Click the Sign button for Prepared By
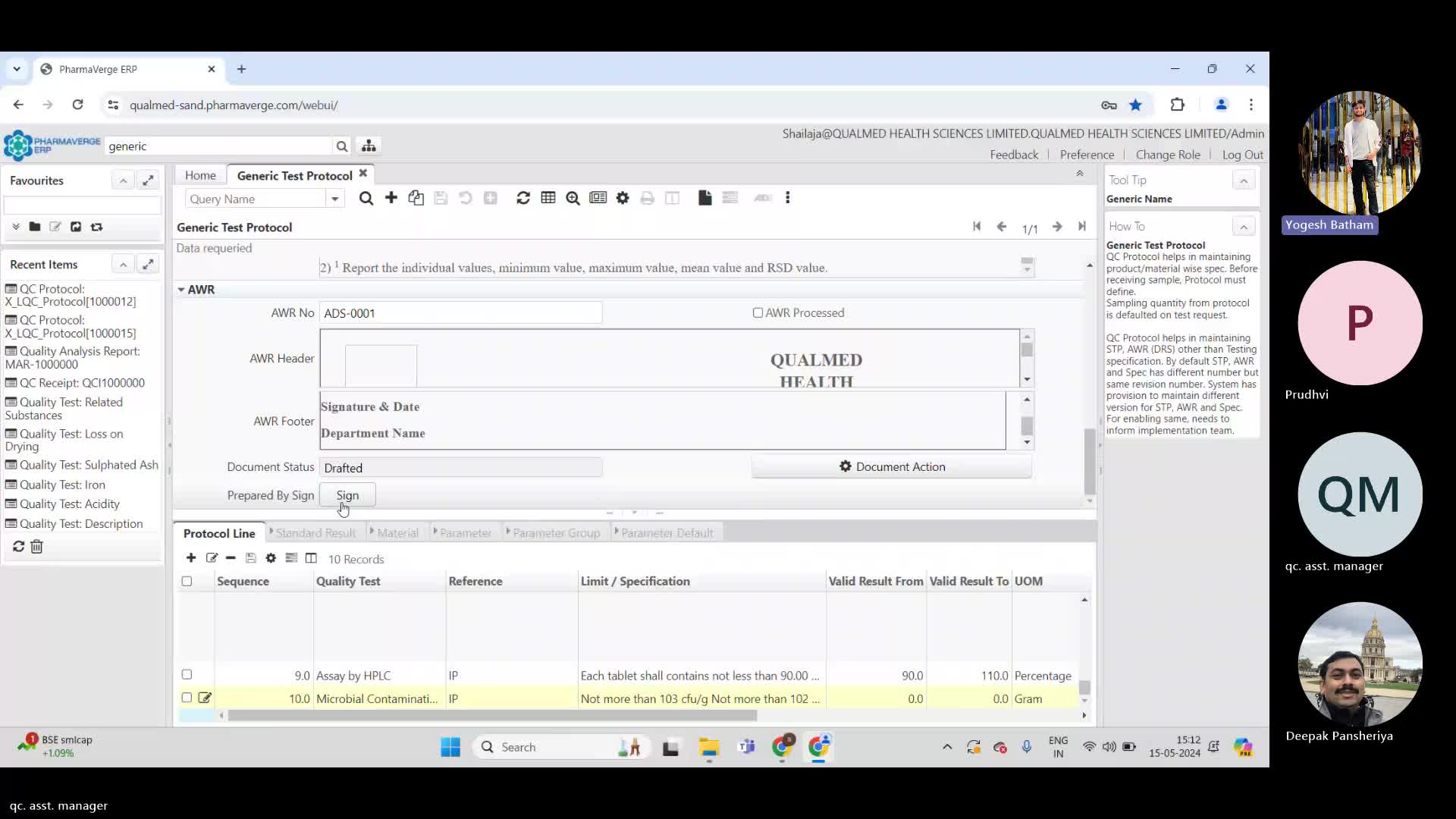 coord(347,495)
